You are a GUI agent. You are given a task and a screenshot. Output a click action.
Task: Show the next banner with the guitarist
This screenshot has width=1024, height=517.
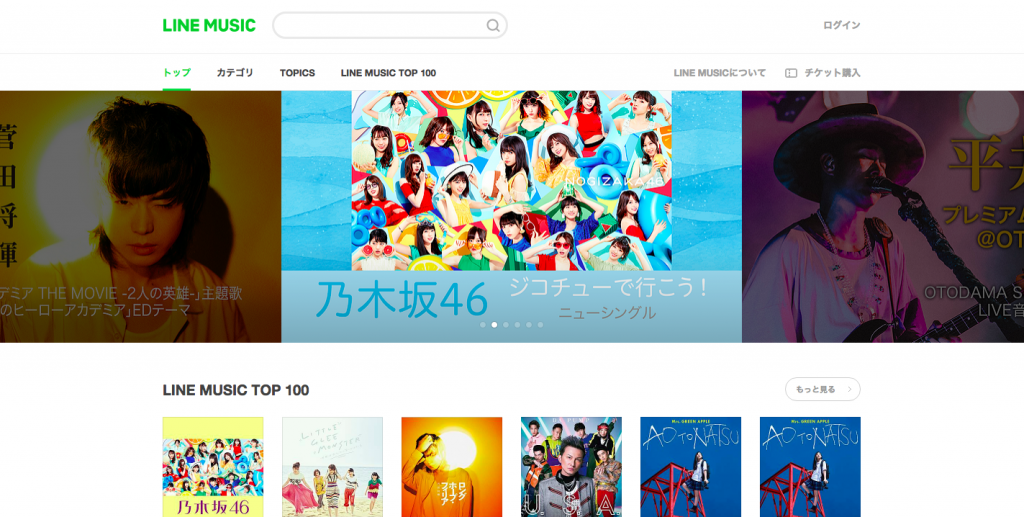pyautogui.click(x=882, y=216)
